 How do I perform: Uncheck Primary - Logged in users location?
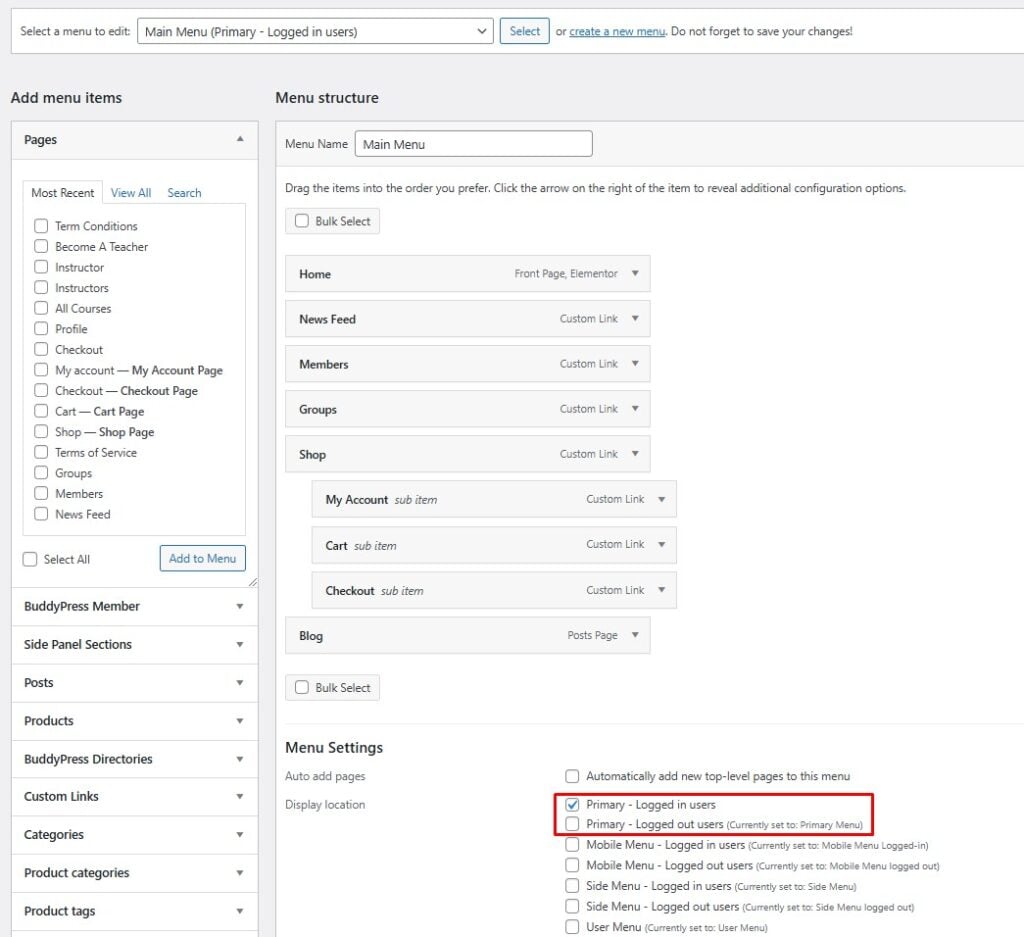point(572,804)
